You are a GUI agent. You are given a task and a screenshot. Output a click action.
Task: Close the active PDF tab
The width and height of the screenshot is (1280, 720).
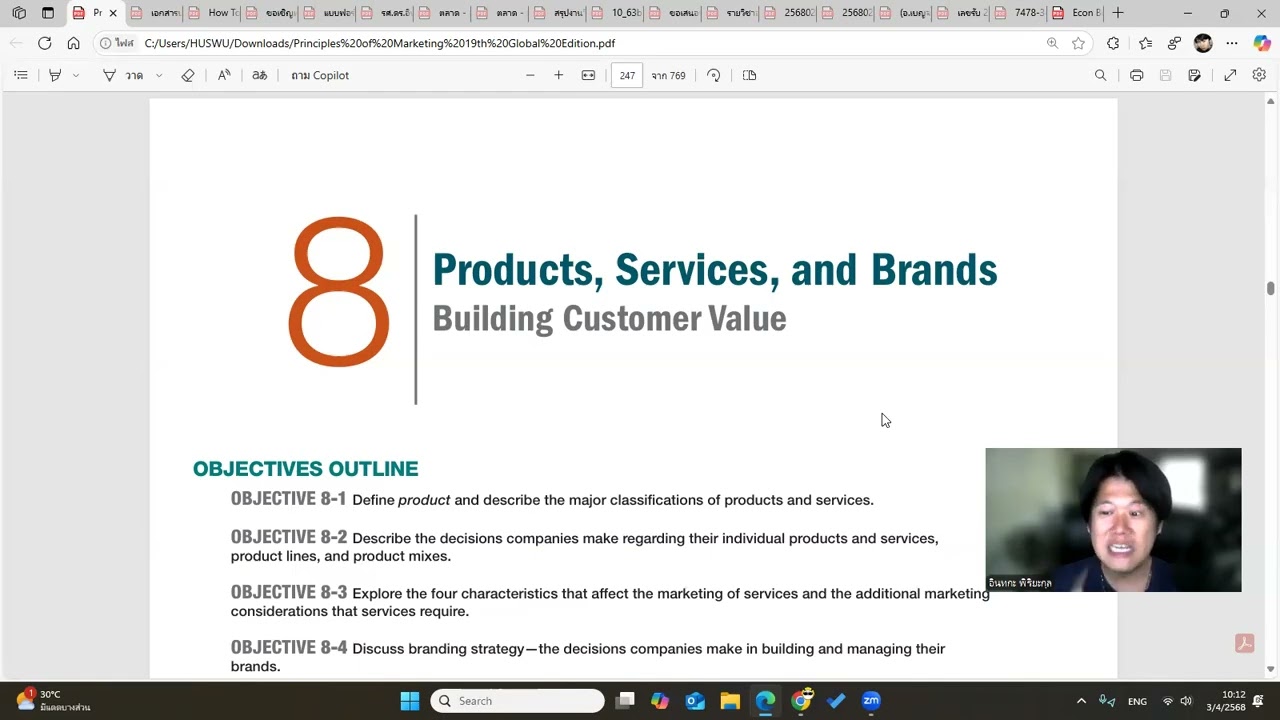pos(112,13)
